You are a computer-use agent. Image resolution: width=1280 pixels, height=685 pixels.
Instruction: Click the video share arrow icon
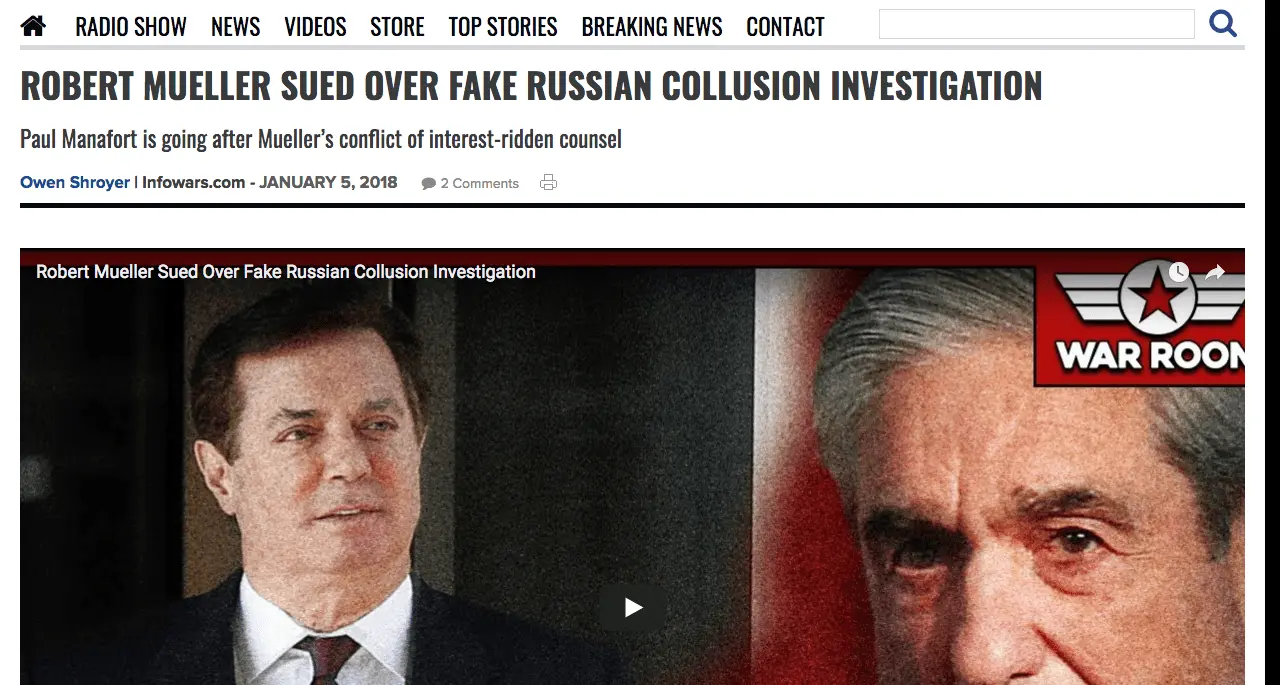click(x=1215, y=272)
